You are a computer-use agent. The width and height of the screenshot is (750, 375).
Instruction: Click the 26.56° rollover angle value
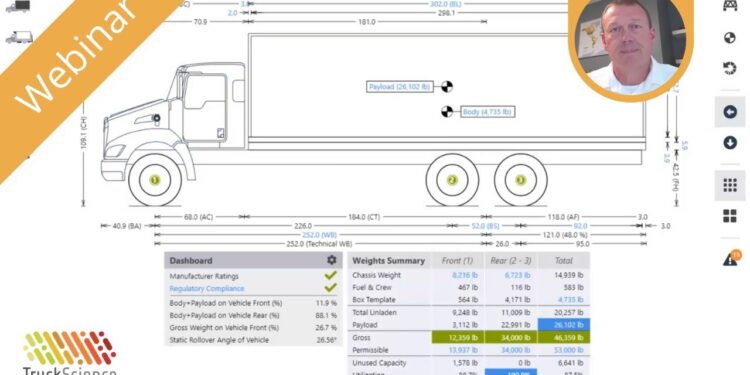coord(326,340)
